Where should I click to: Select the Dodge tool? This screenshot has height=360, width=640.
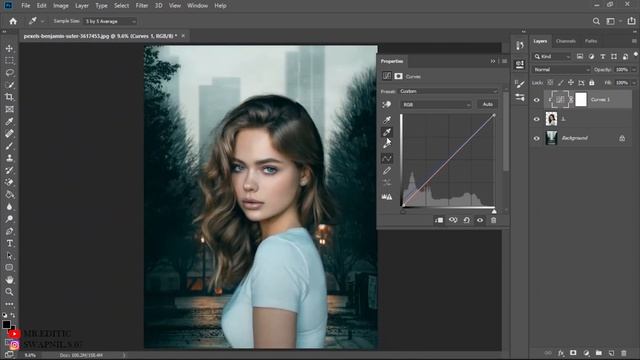coord(9,219)
